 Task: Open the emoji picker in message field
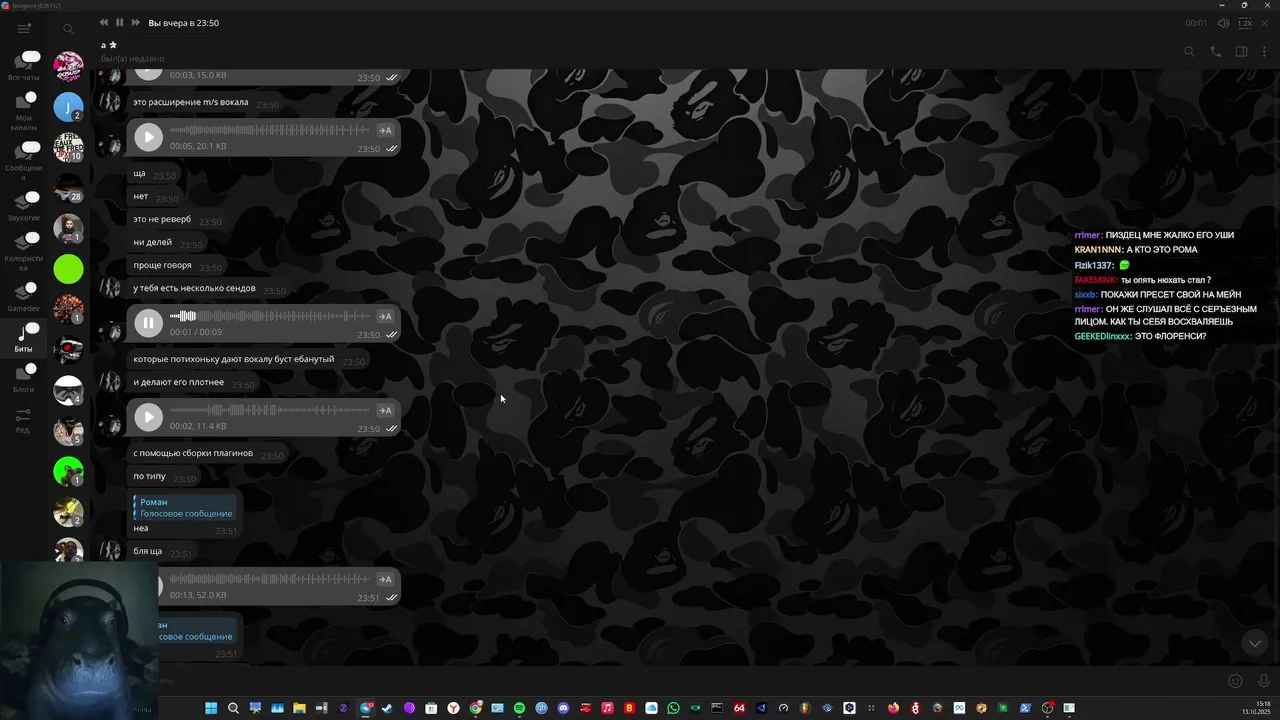[x=1235, y=681]
